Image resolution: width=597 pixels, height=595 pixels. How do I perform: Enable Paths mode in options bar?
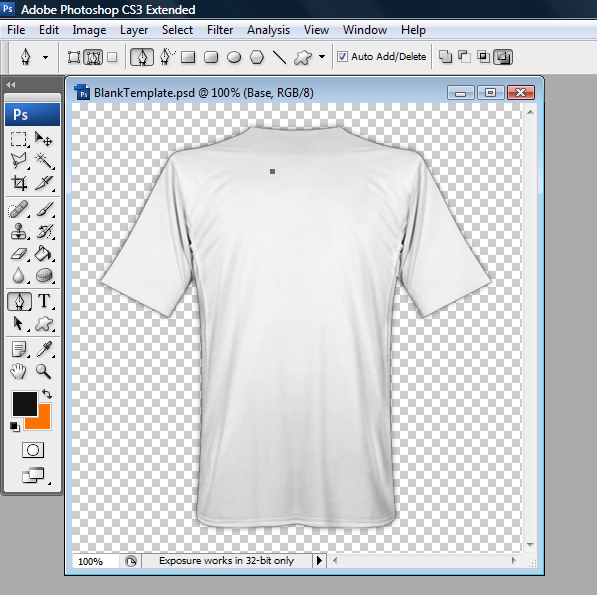pos(93,57)
